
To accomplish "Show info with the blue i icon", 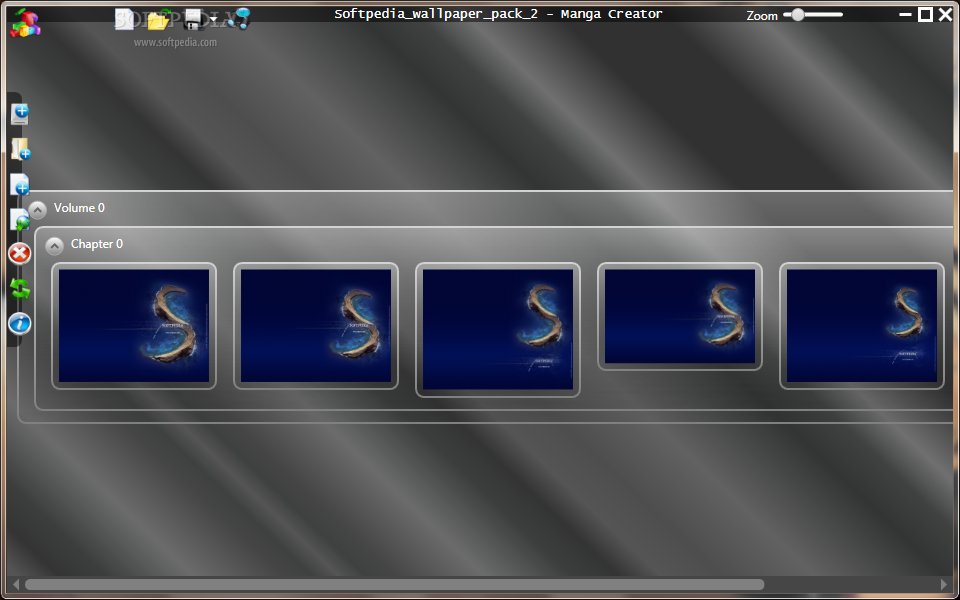I will (x=20, y=323).
